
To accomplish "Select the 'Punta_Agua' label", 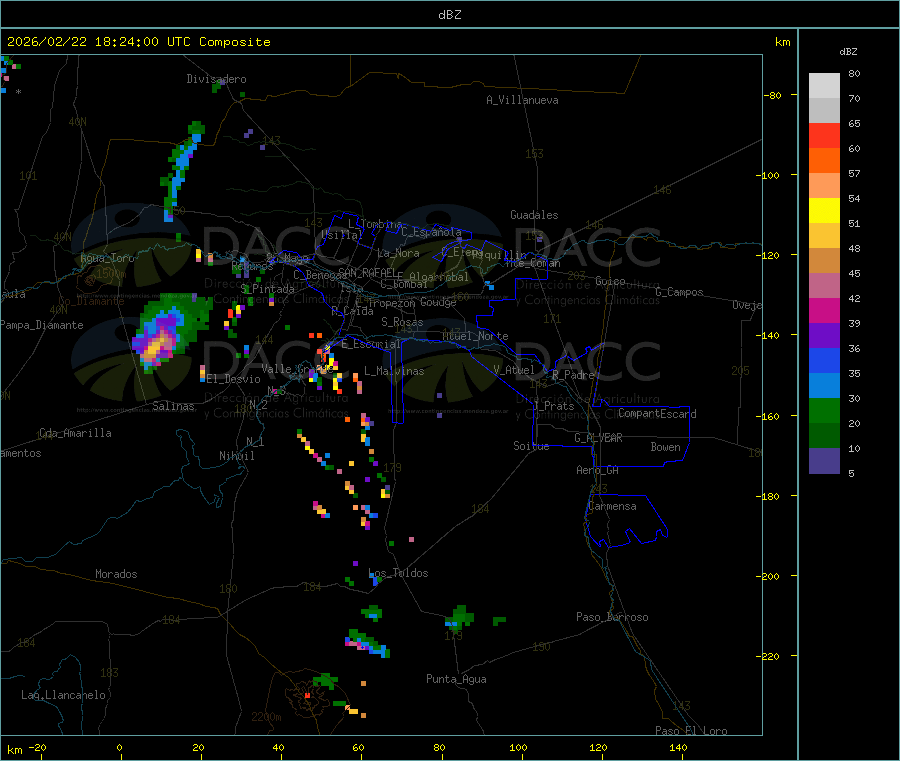I will pos(456,679).
